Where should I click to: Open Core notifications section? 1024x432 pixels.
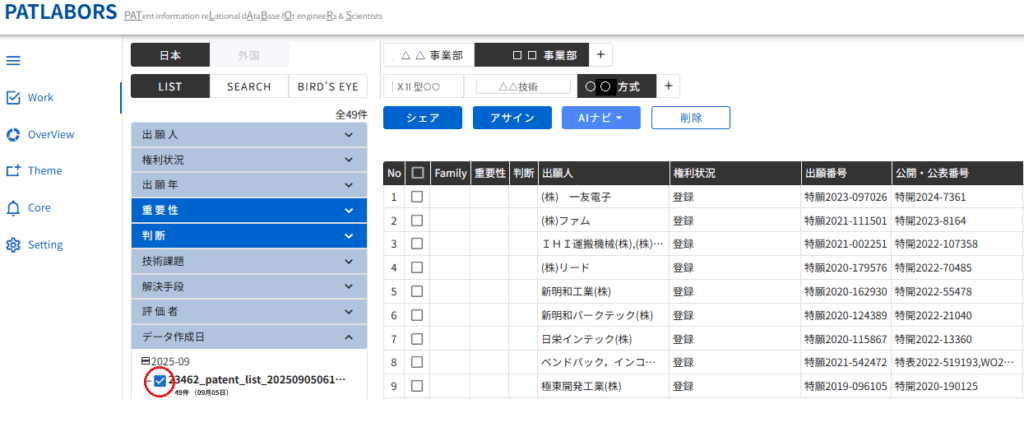tap(39, 208)
